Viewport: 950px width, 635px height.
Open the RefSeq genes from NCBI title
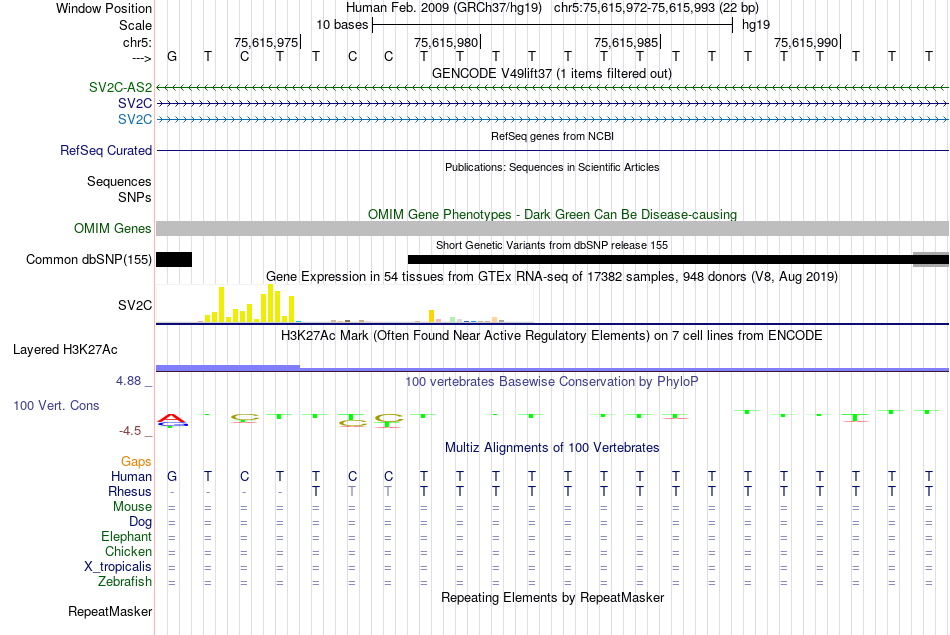(552, 136)
